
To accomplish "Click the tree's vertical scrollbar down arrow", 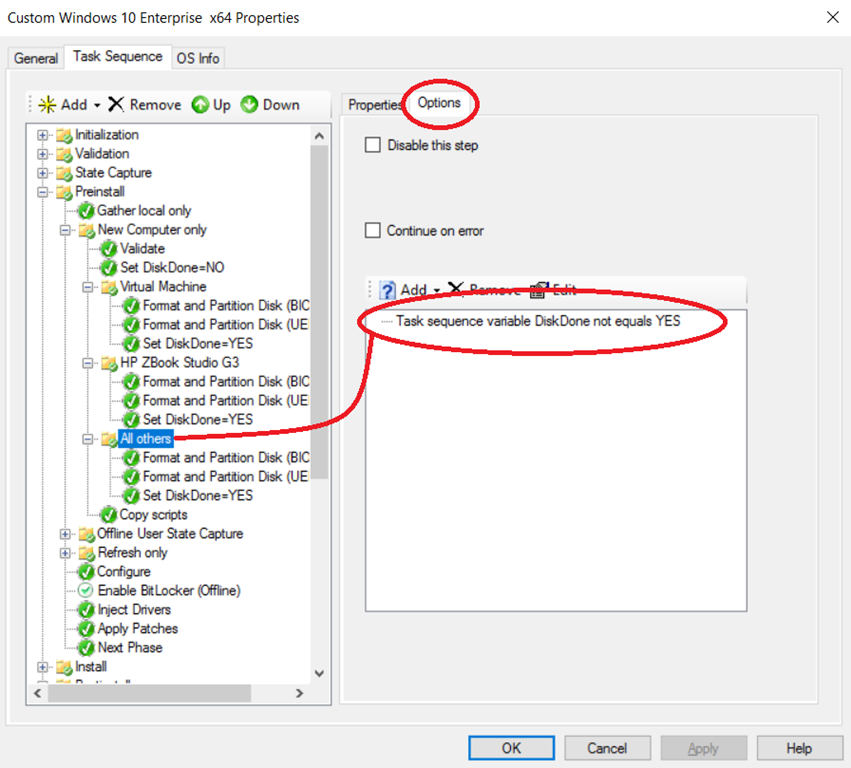I will pos(319,674).
